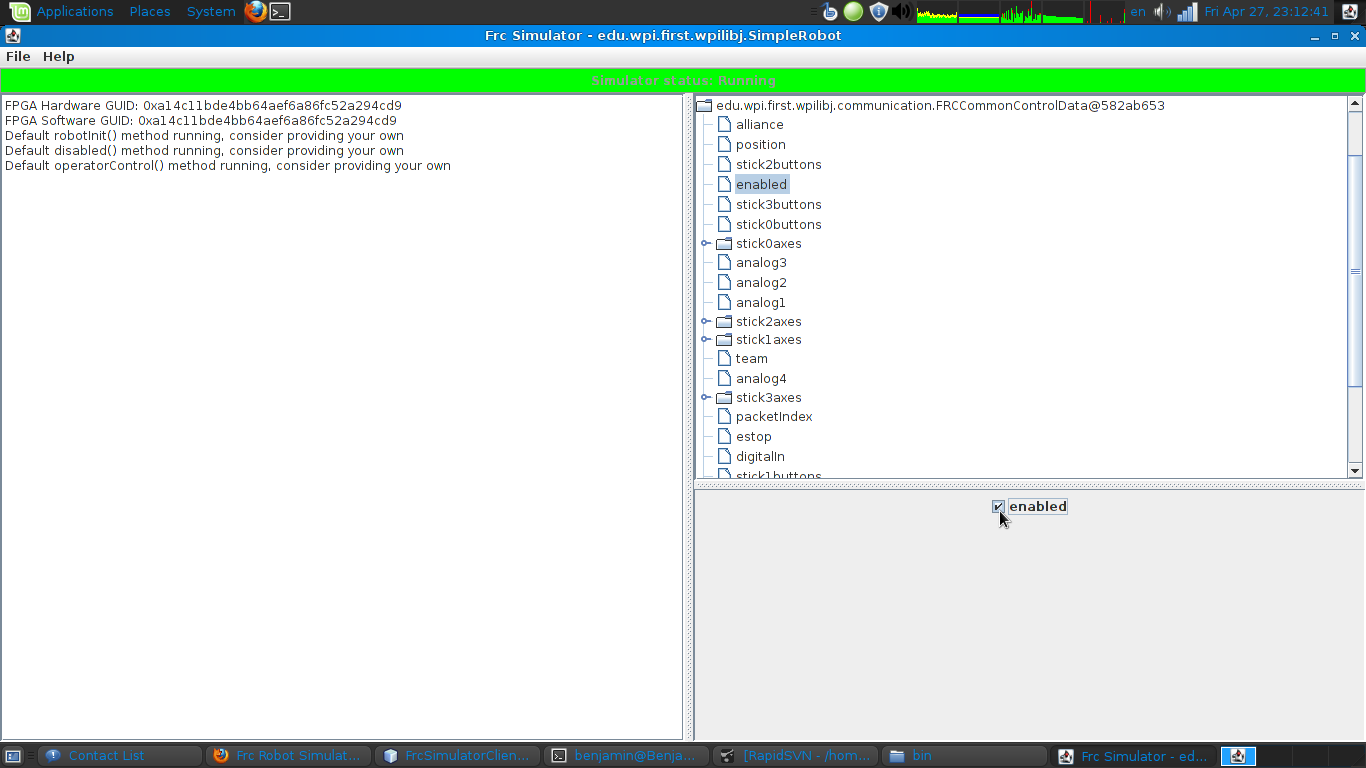The width and height of the screenshot is (1366, 768).
Task: Click the Firefox launcher icon in top panel
Action: [x=256, y=12]
